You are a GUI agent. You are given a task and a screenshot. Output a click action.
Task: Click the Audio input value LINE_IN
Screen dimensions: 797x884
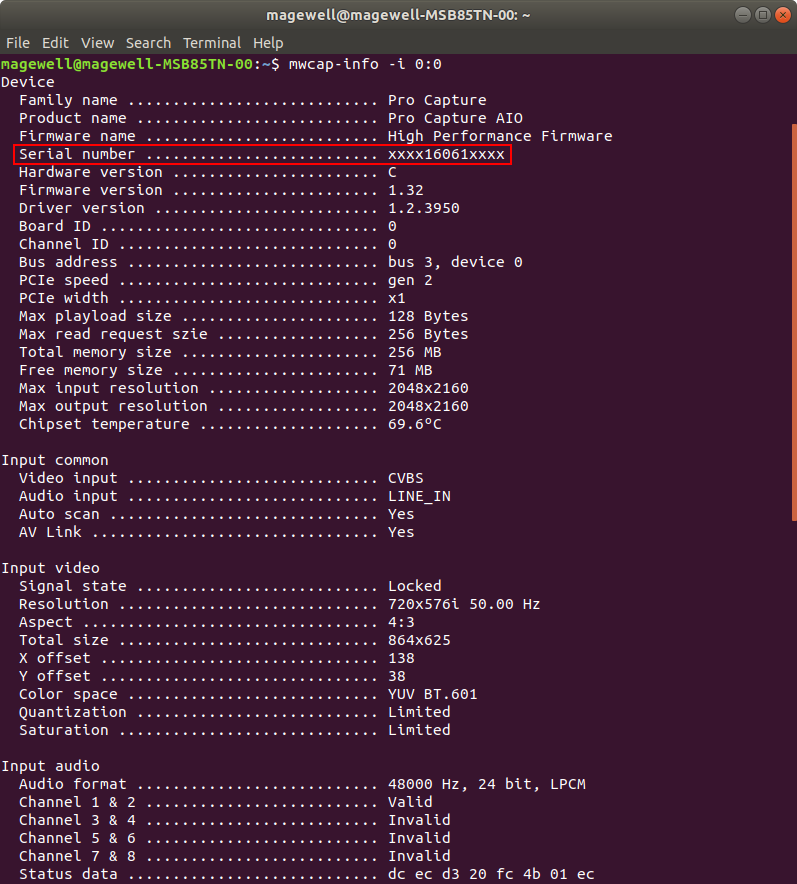point(419,497)
